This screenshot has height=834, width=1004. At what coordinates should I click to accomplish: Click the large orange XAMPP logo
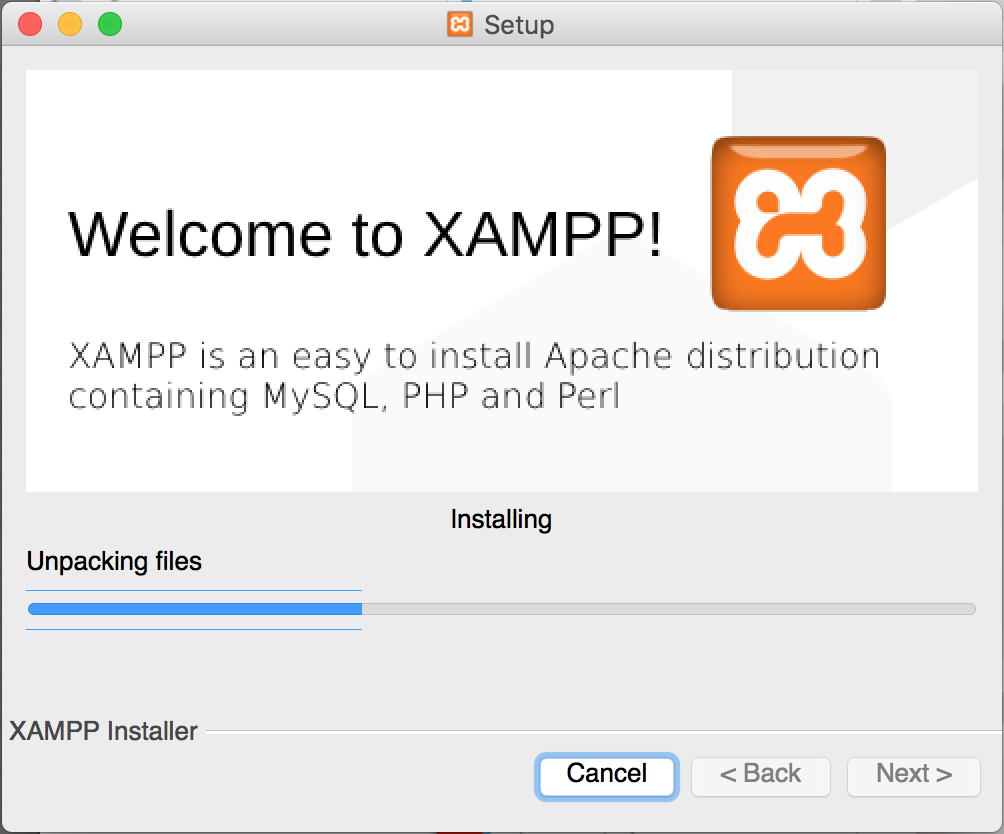click(798, 223)
